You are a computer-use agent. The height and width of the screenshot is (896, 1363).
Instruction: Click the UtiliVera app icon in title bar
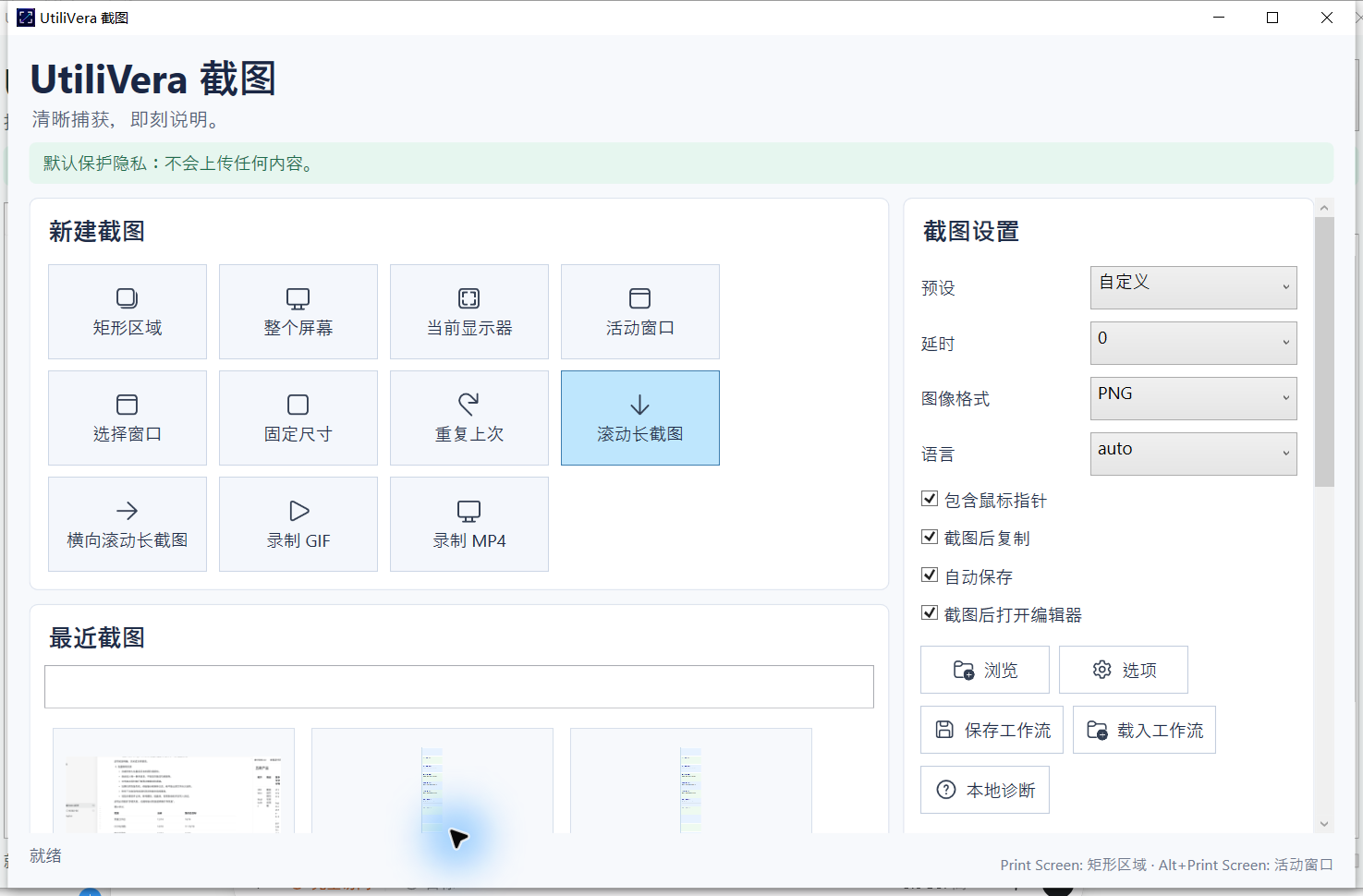(x=26, y=18)
